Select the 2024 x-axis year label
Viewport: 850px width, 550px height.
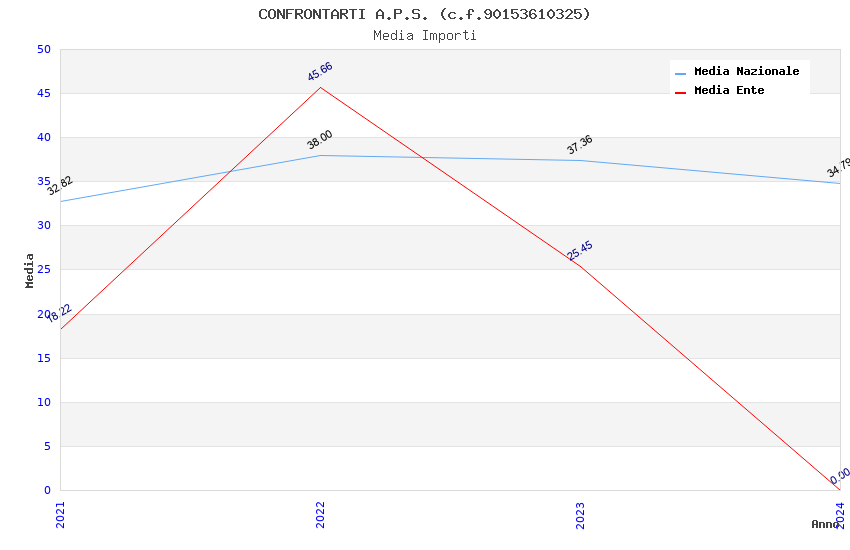tap(840, 514)
